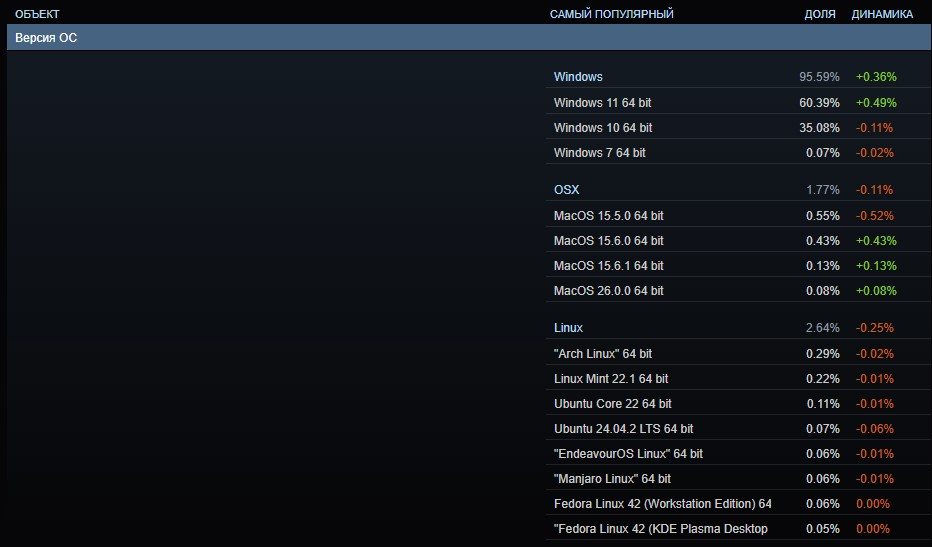Select the "Manjaro Linux" 64 bit row
The width and height of the screenshot is (932, 547).
[738, 479]
